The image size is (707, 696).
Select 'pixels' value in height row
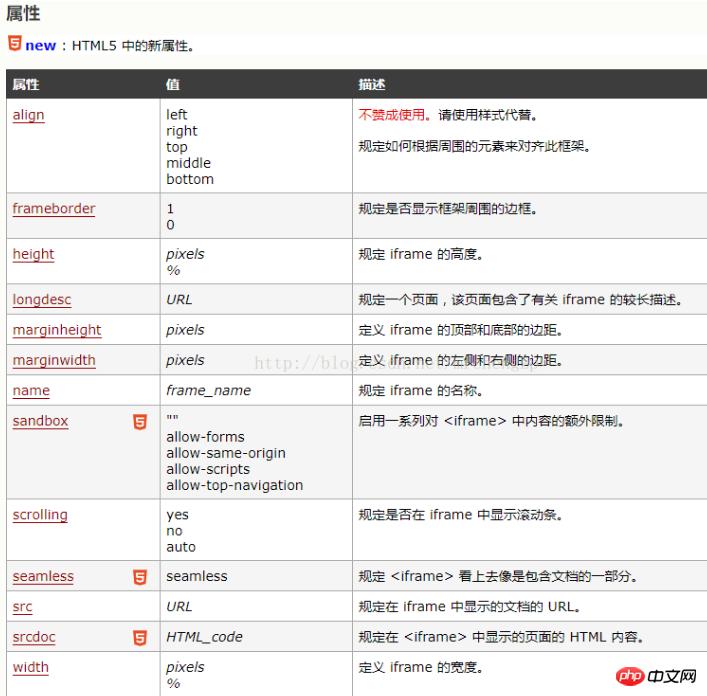(x=185, y=254)
